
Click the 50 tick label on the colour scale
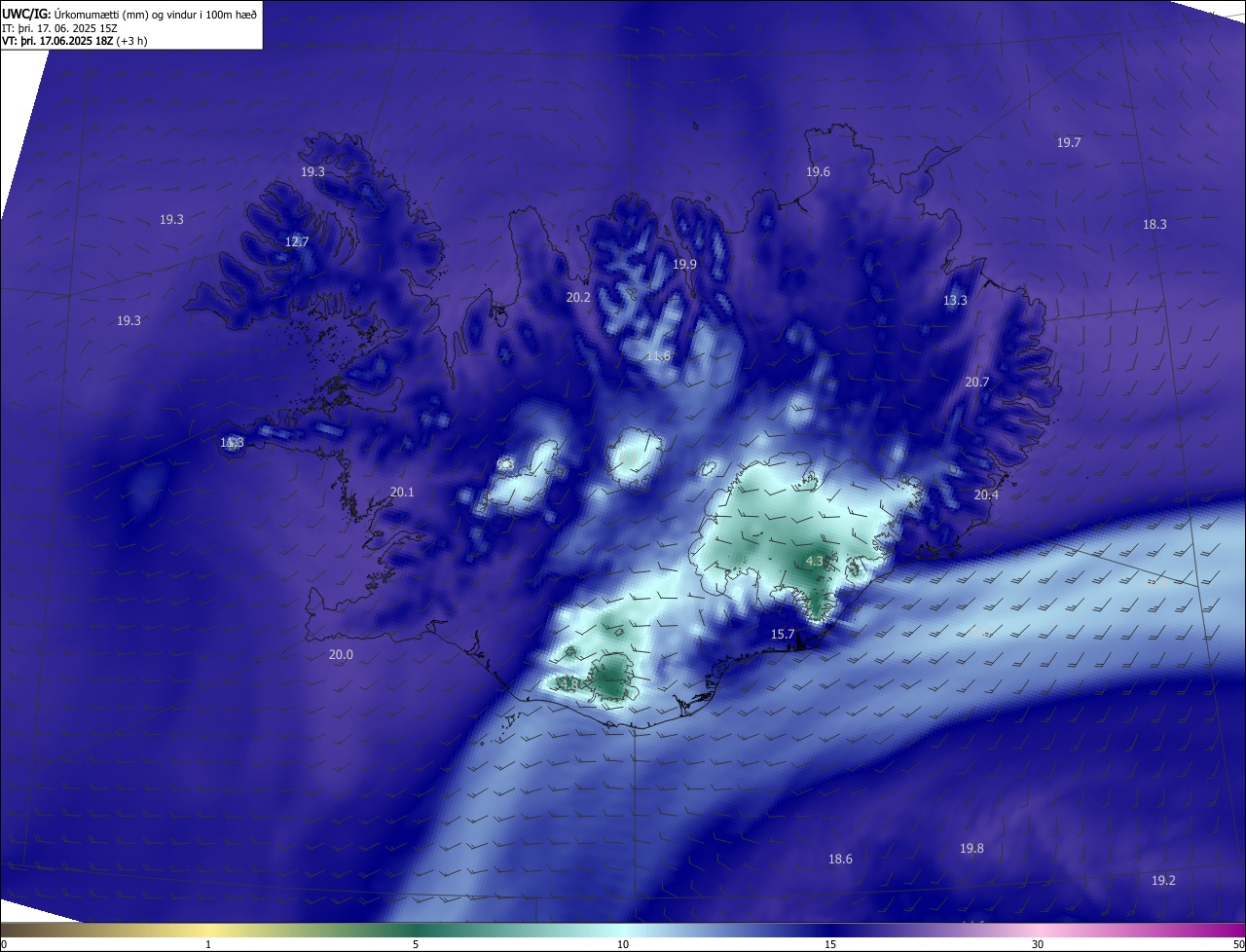point(1238,944)
